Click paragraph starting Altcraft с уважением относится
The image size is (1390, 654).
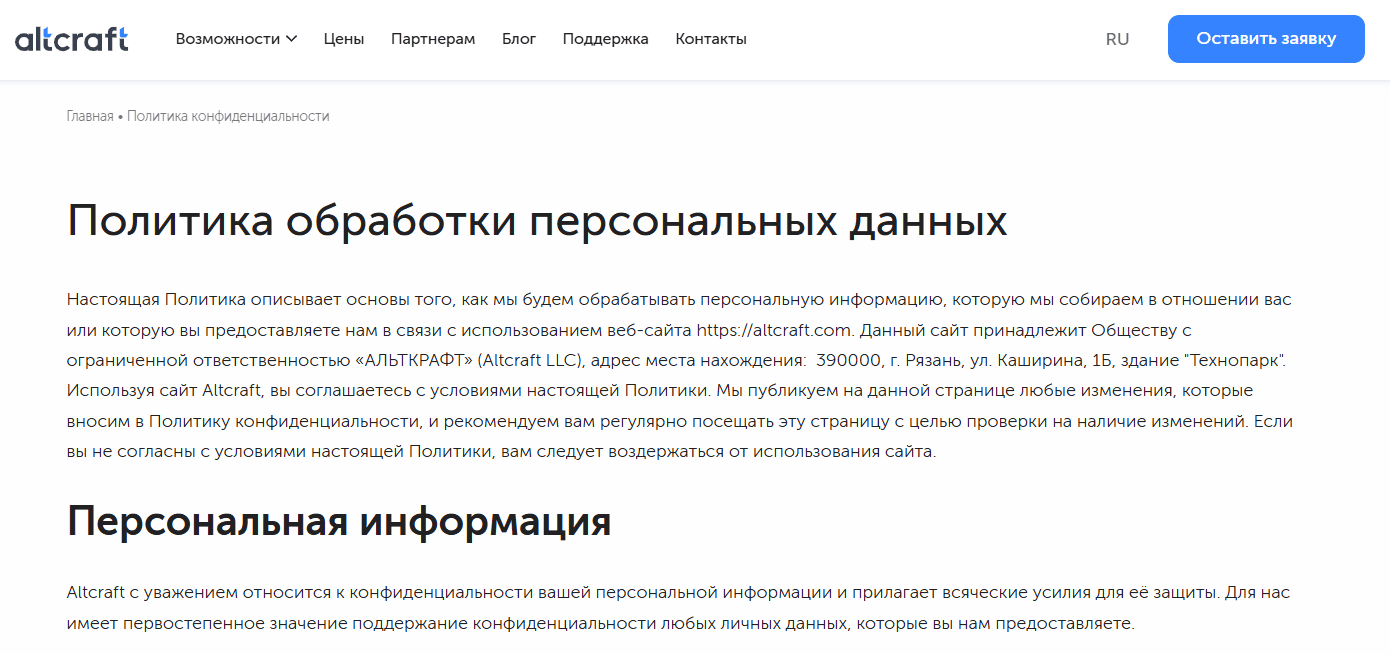[678, 608]
